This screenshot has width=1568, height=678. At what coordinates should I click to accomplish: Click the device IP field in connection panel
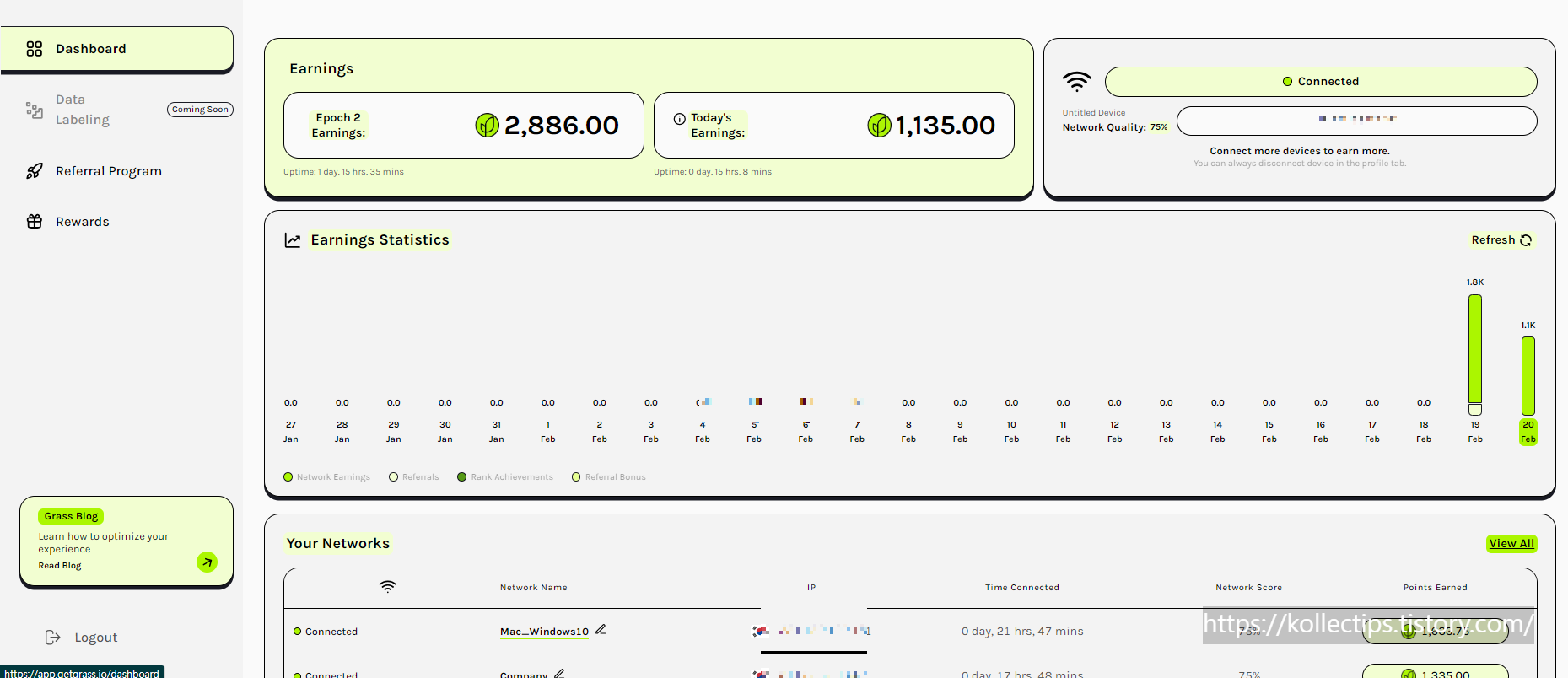[x=1357, y=121]
